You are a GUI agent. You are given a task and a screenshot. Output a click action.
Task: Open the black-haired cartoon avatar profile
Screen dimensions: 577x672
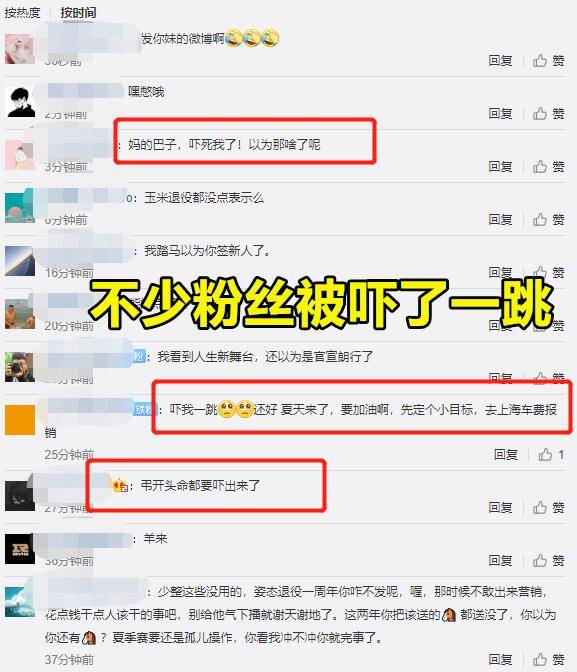pos(20,102)
